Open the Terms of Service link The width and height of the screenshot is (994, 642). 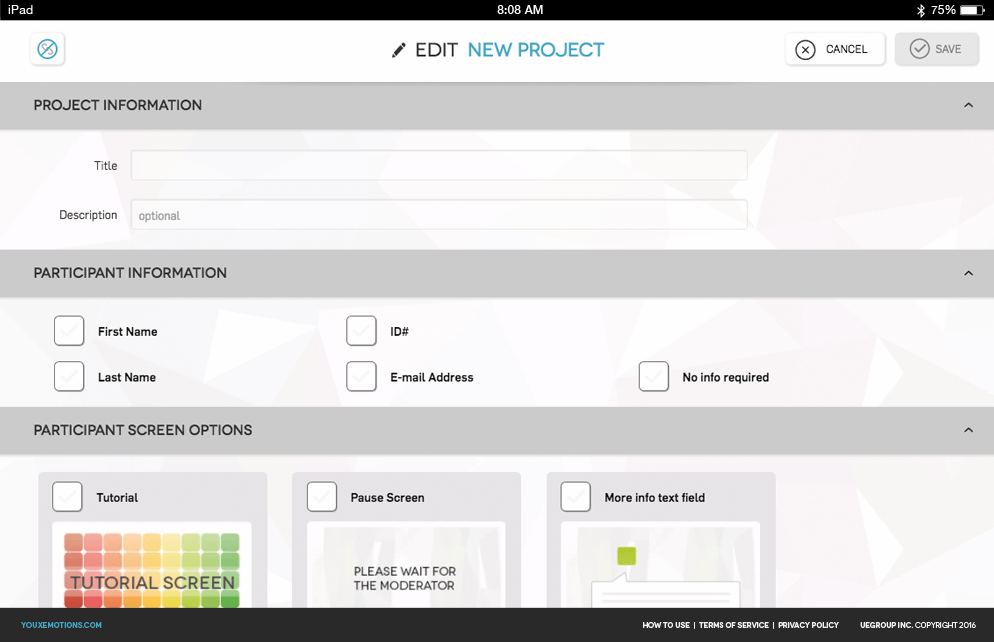[x=734, y=625]
